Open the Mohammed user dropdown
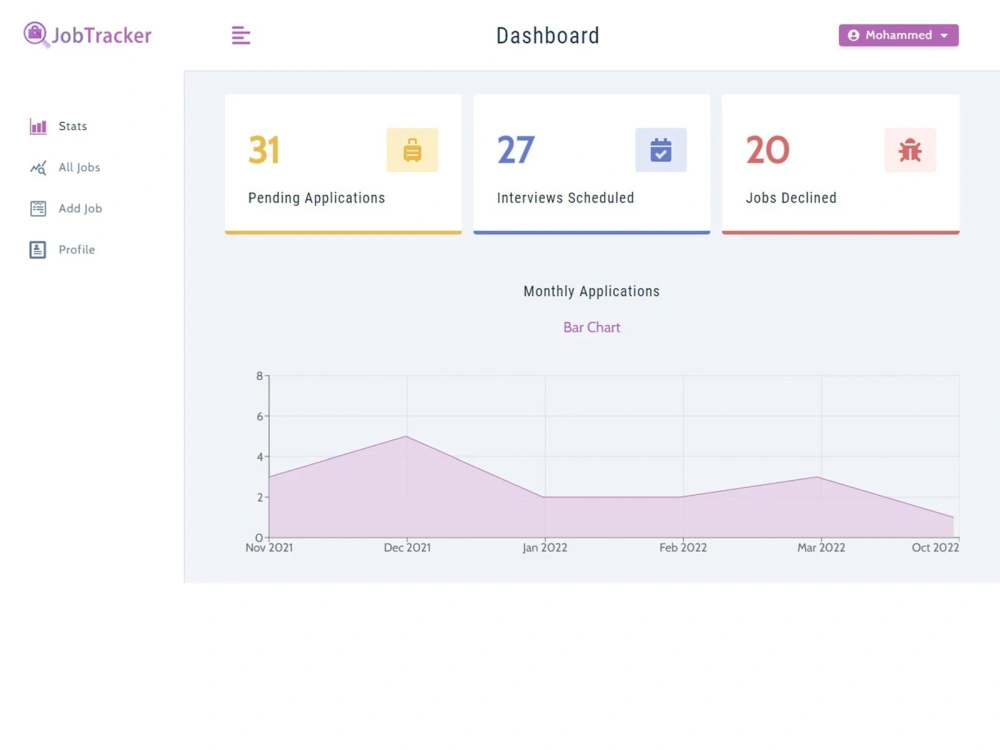The height and width of the screenshot is (750, 1000). (899, 35)
